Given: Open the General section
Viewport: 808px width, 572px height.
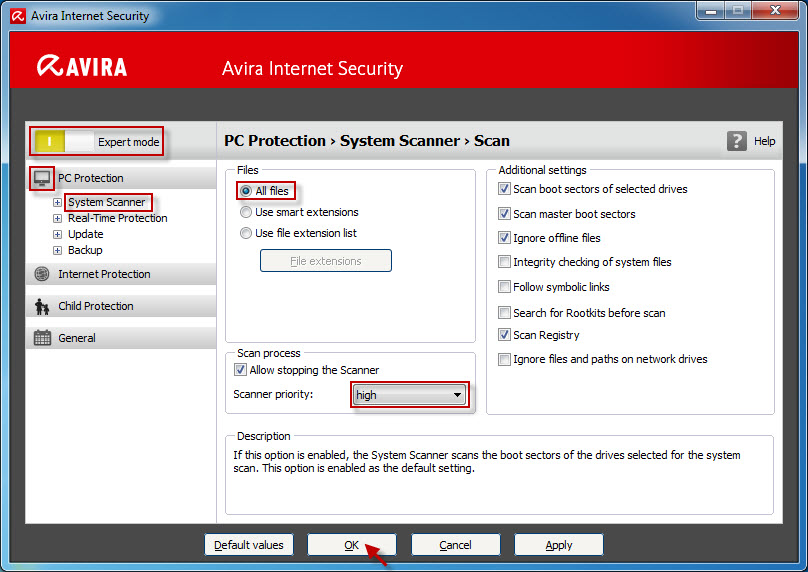Looking at the screenshot, I should click(x=121, y=338).
